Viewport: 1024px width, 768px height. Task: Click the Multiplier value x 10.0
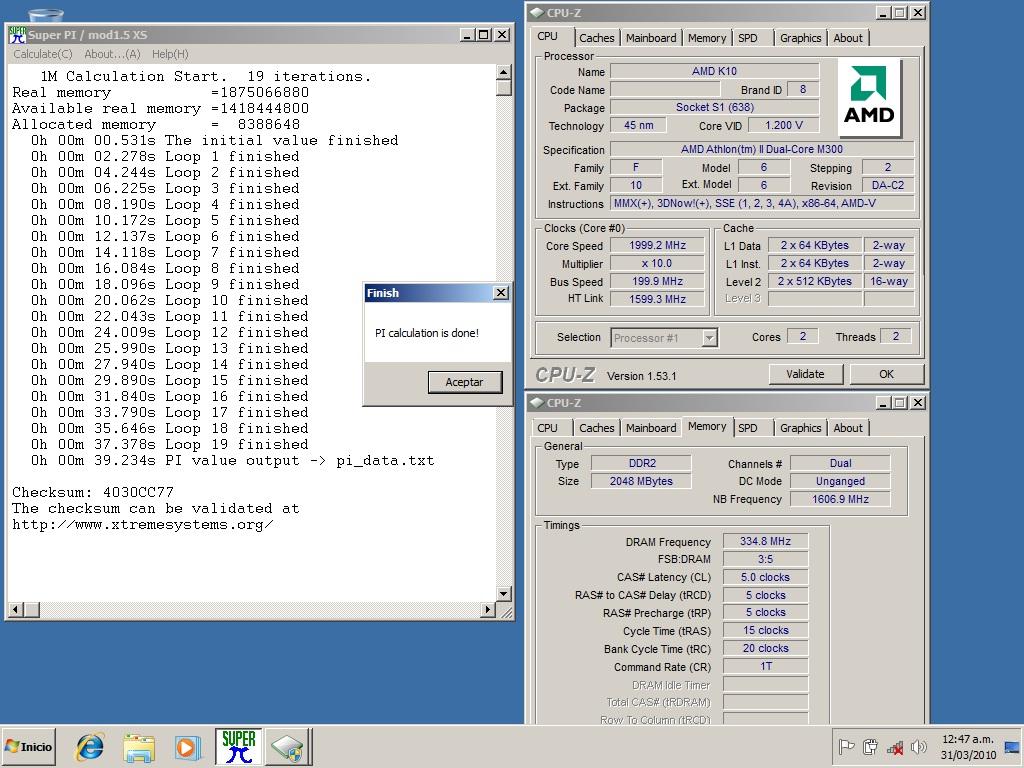click(x=658, y=264)
